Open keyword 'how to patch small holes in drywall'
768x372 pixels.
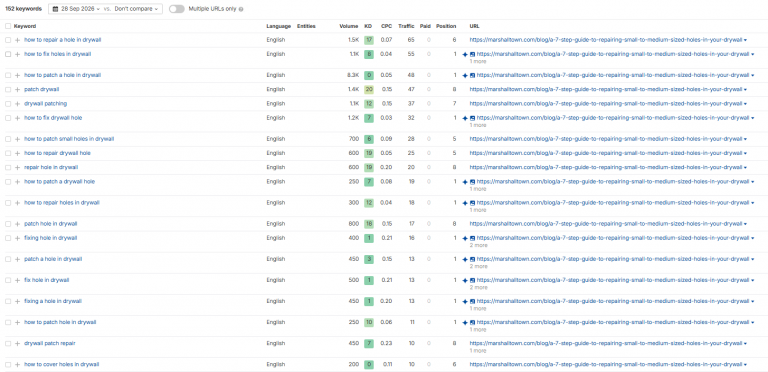[x=69, y=139]
